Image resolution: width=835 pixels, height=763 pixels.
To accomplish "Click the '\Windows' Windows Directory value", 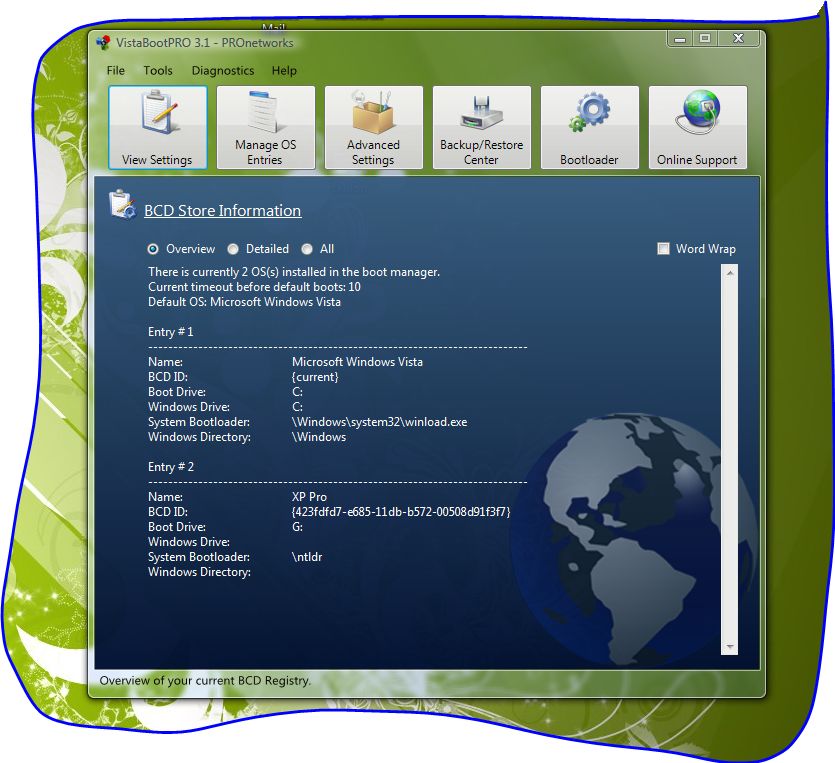I will pos(319,437).
